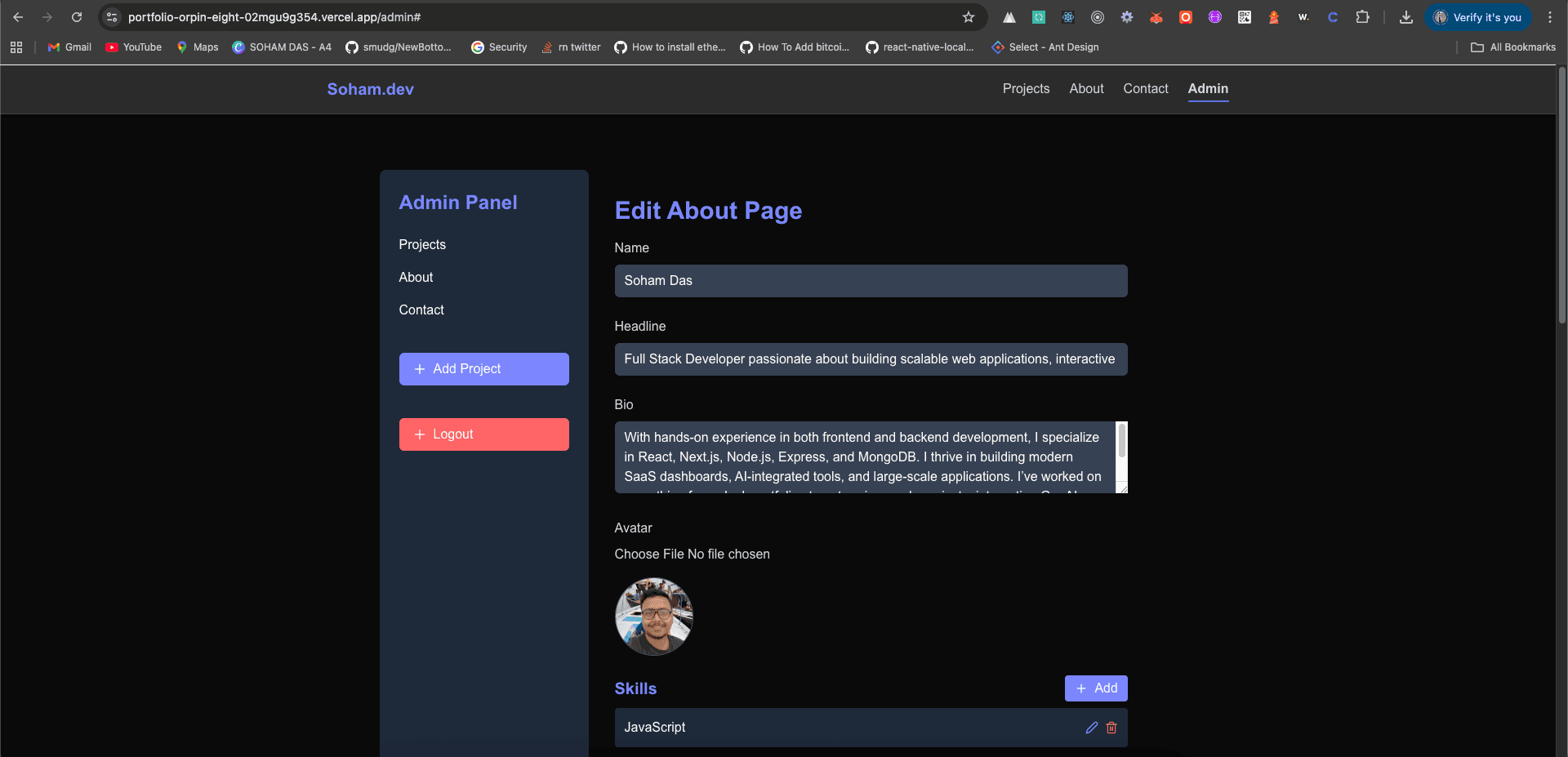Viewport: 1568px width, 757px height.
Task: Open the blue C extension icon
Action: [1333, 17]
